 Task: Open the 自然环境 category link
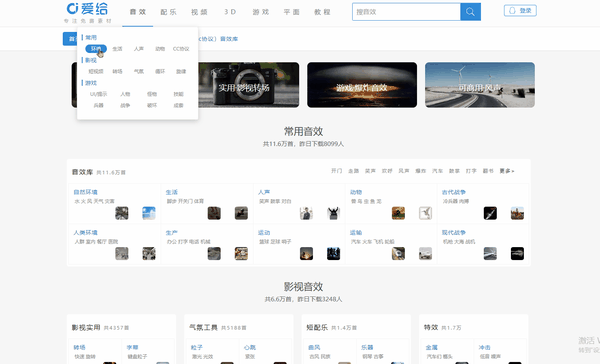(85, 192)
